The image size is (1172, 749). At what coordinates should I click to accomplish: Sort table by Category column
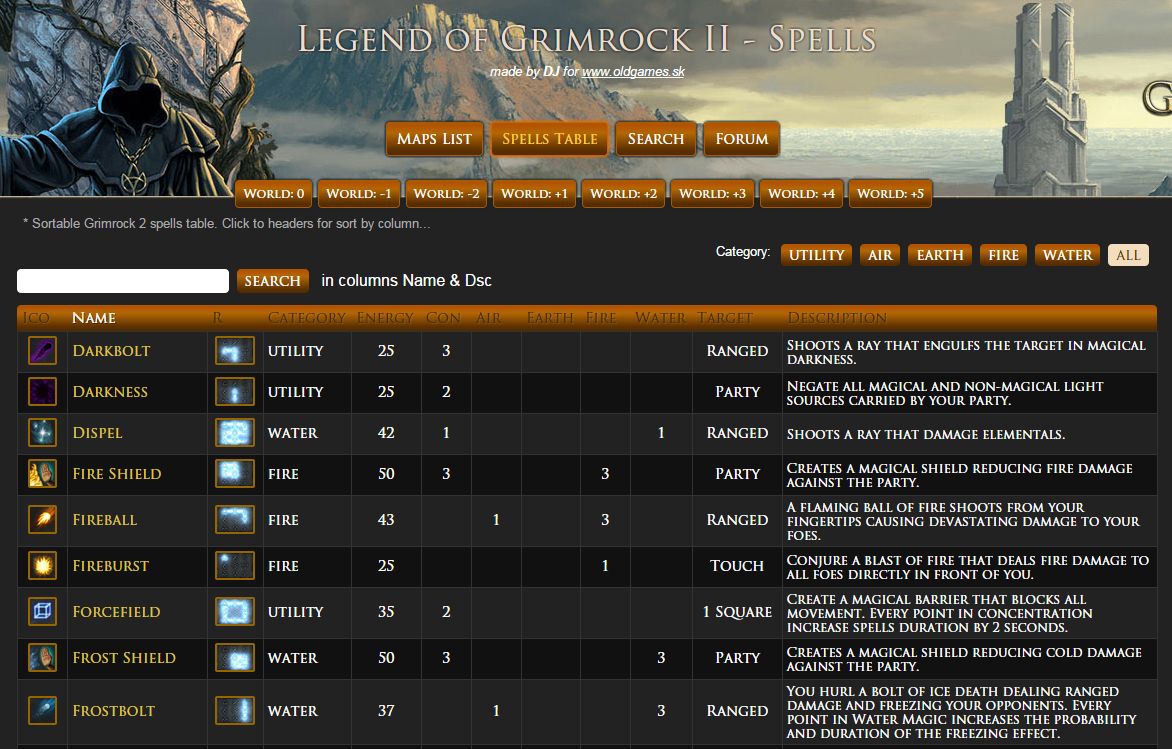[x=306, y=318]
